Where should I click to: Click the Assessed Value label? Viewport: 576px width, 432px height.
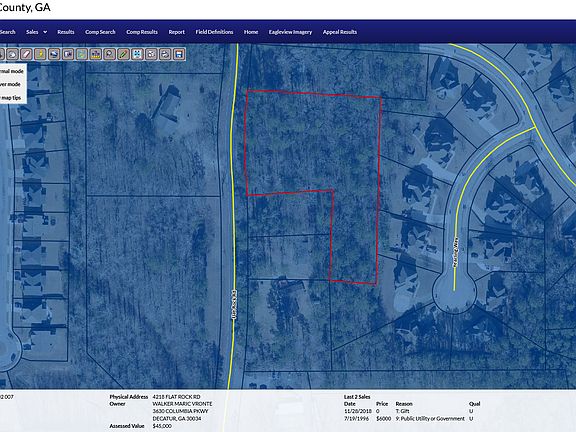(x=127, y=426)
